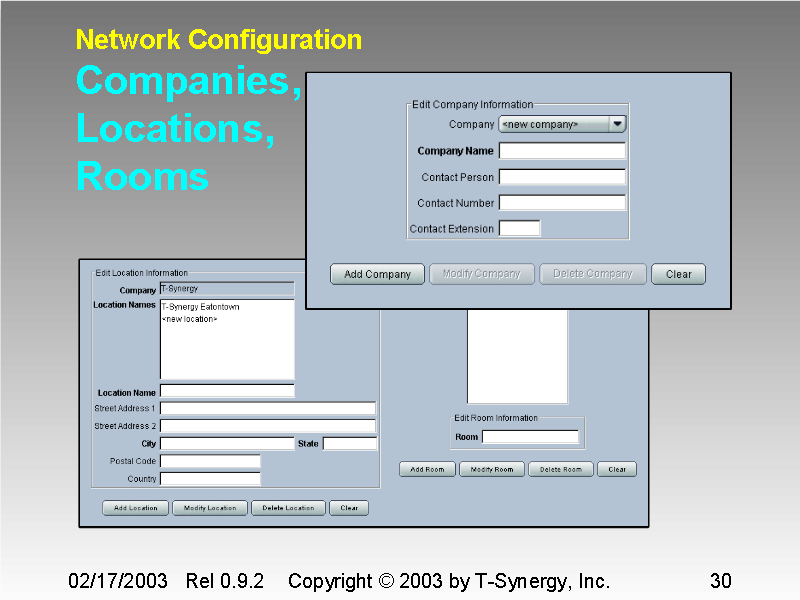Click Clear below the location form

(348, 508)
